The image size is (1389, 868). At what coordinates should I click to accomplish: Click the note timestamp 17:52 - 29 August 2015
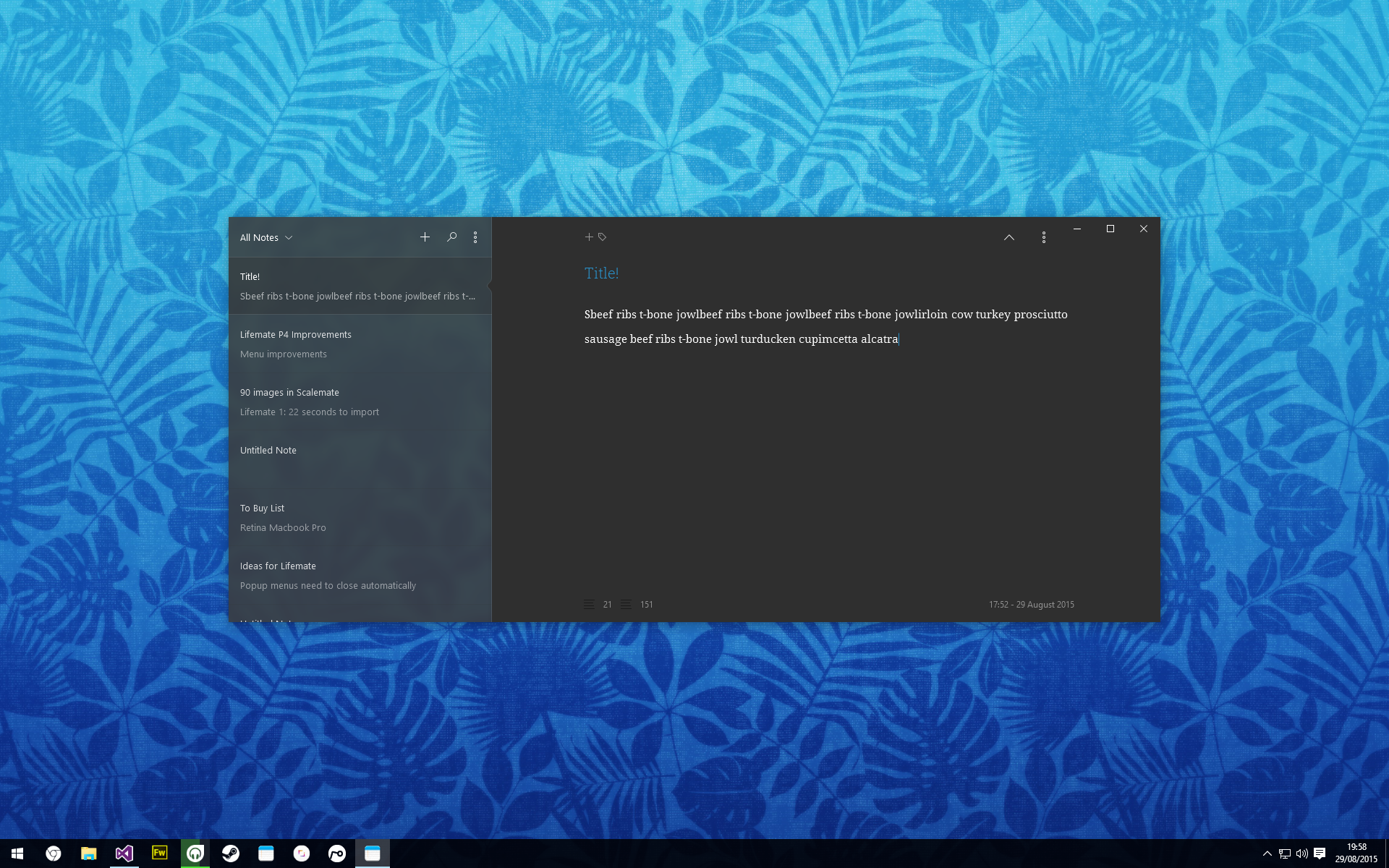coord(1032,605)
